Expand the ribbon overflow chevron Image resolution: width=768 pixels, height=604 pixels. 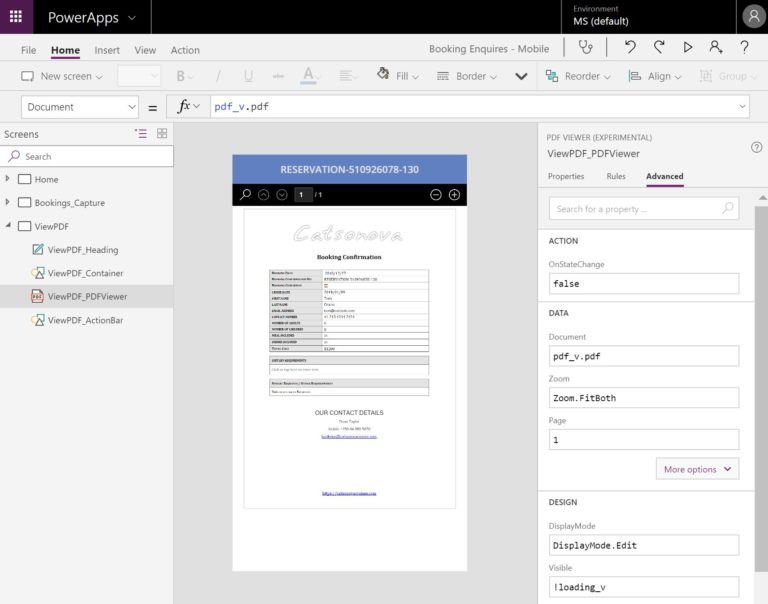(x=521, y=76)
